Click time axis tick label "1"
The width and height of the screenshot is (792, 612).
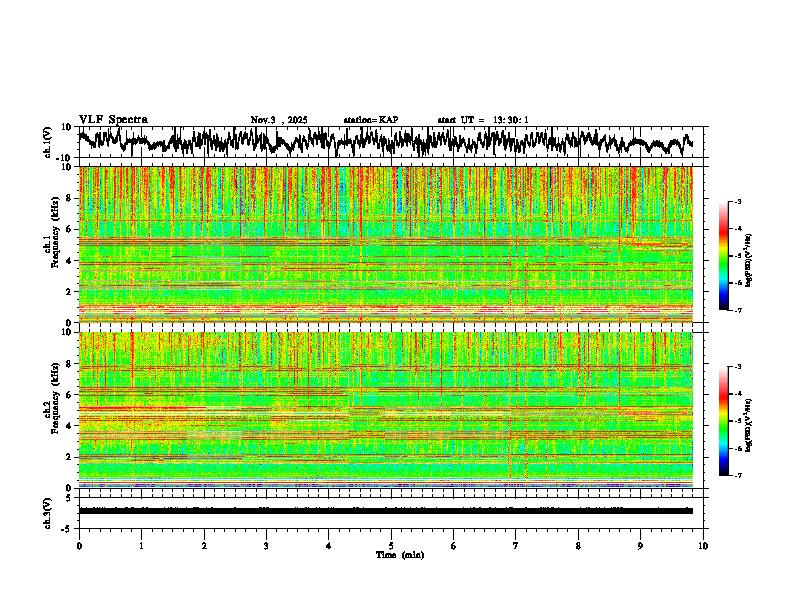(x=141, y=546)
